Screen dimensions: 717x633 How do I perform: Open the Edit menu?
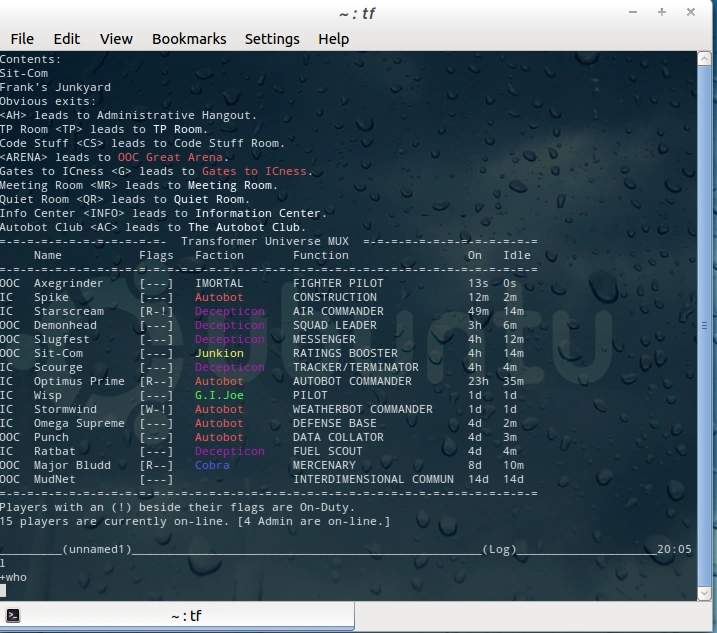tap(66, 39)
